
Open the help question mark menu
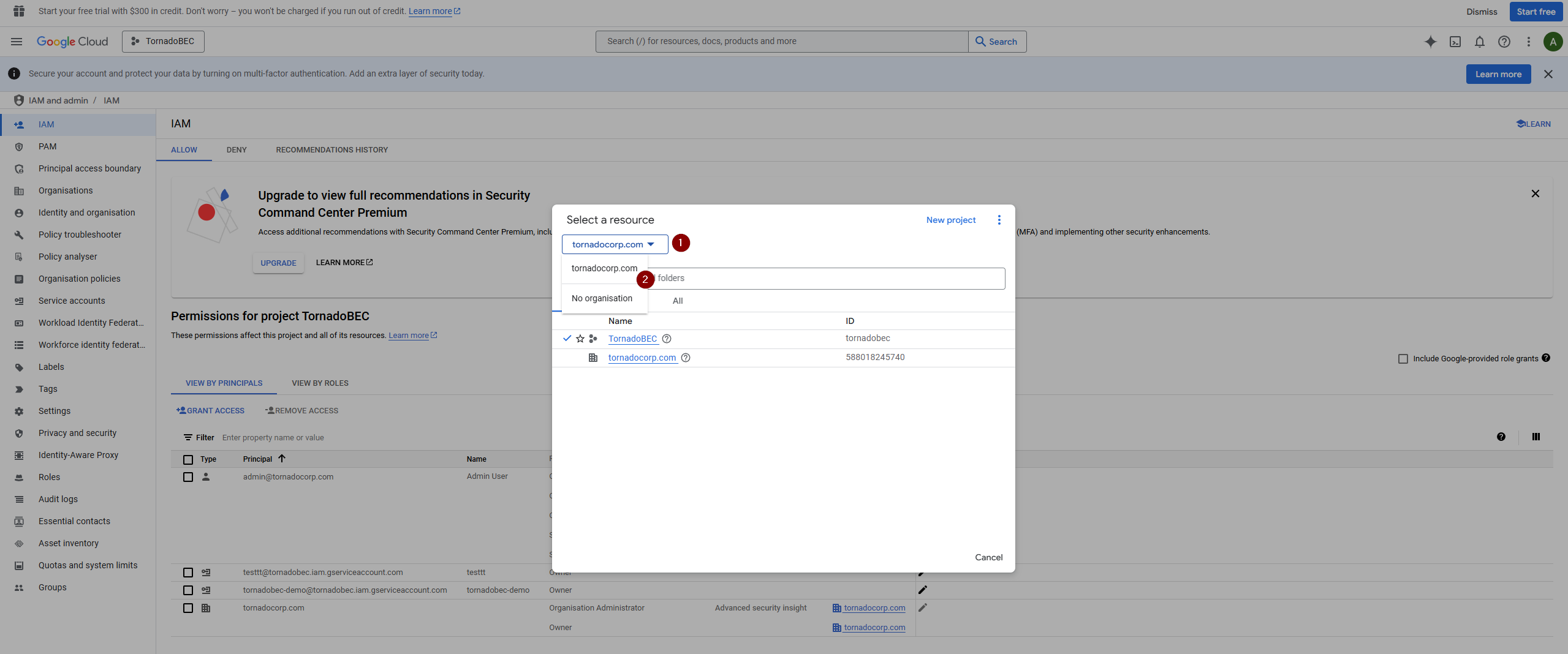1504,42
